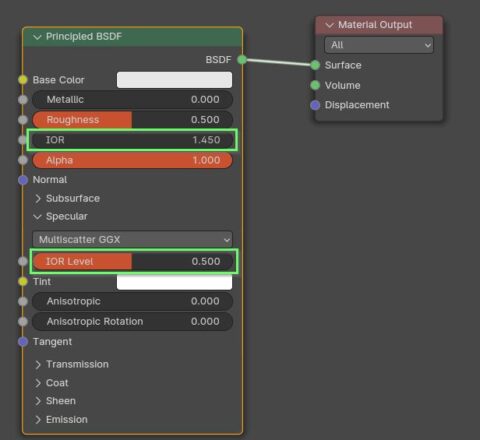Click the Roughness slider
Viewport: 480px width, 440px height.
132,120
